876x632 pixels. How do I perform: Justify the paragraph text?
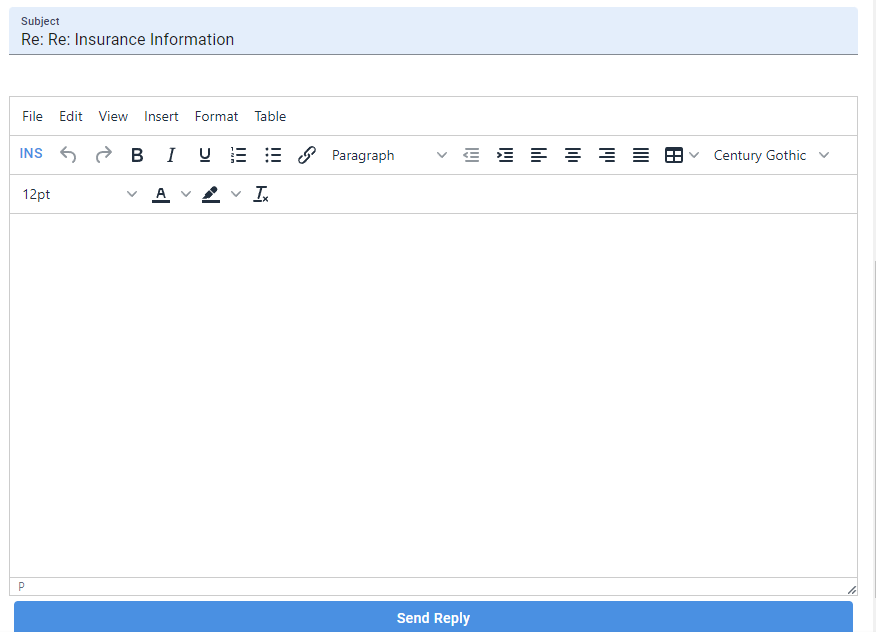pyautogui.click(x=640, y=155)
